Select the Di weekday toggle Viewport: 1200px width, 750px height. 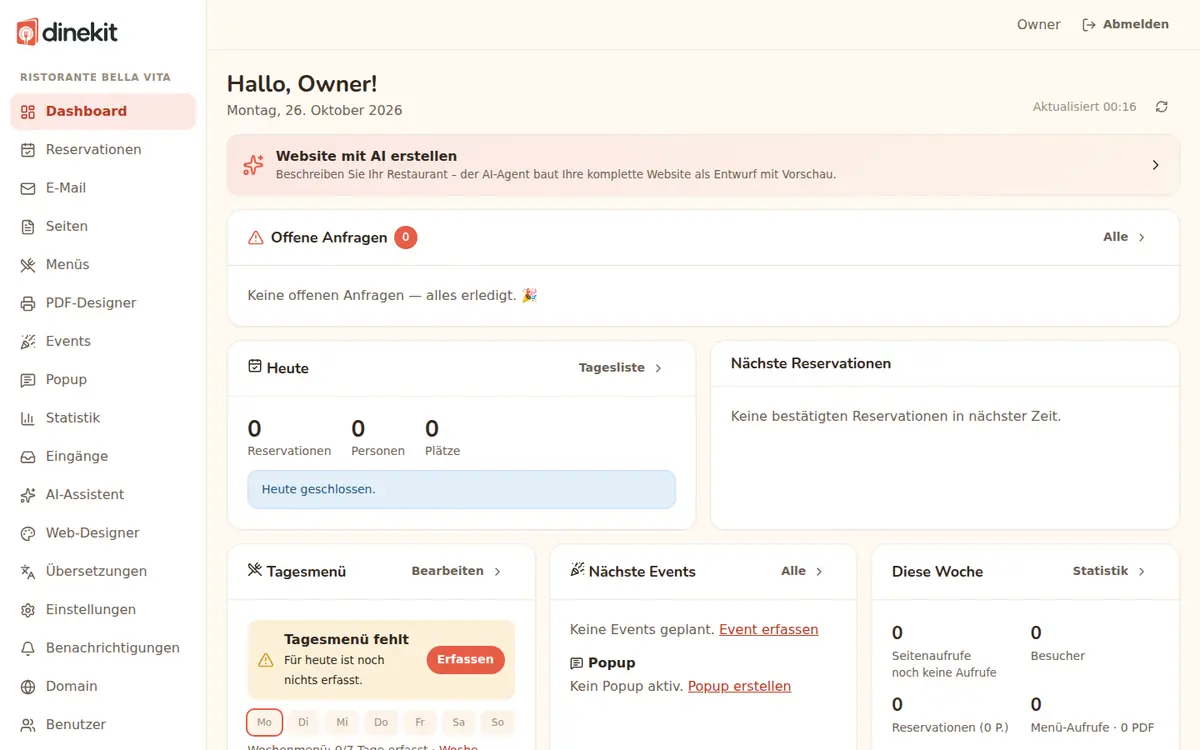point(303,722)
